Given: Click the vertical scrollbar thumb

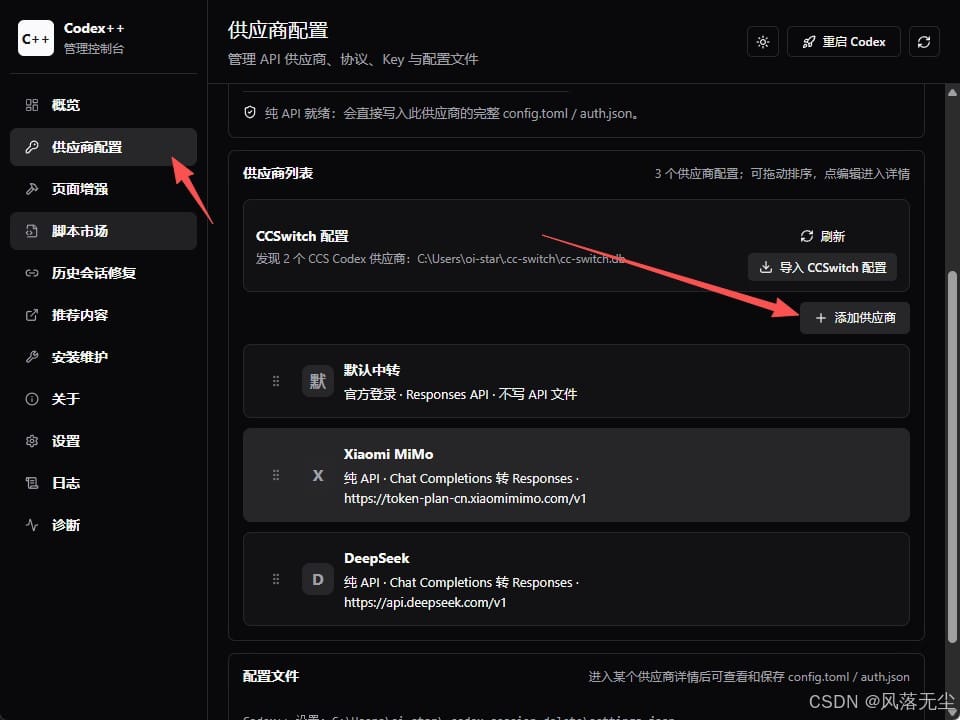Looking at the screenshot, I should pos(952,457).
